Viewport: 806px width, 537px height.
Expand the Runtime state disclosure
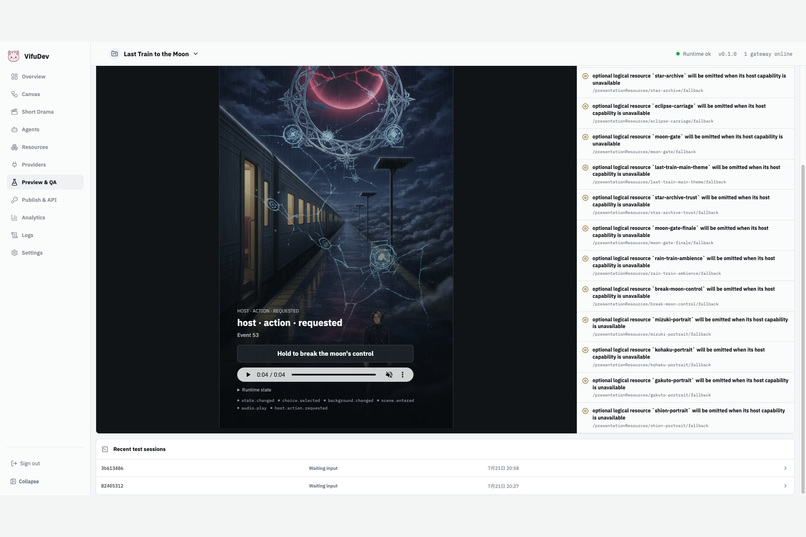point(254,390)
